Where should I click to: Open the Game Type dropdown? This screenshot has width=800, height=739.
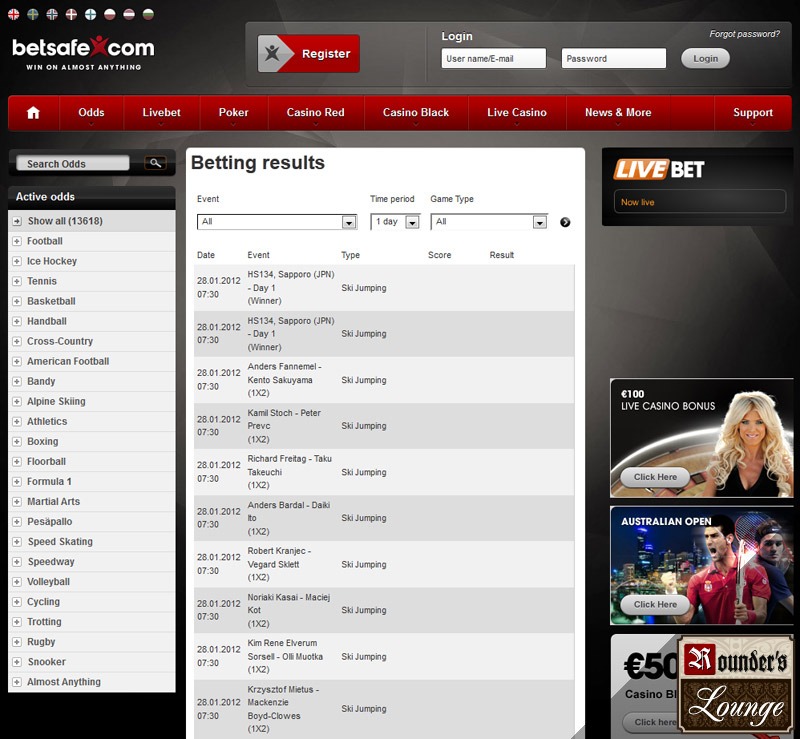[489, 222]
